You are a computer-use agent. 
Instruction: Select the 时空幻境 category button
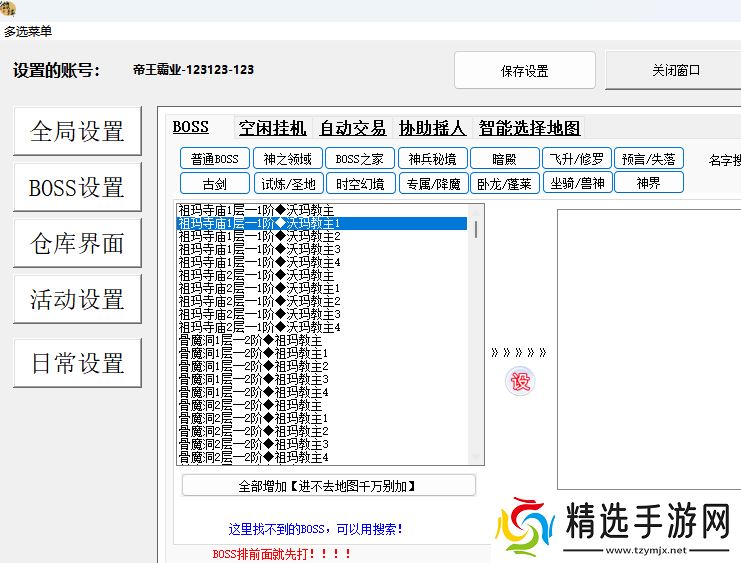pyautogui.click(x=359, y=183)
